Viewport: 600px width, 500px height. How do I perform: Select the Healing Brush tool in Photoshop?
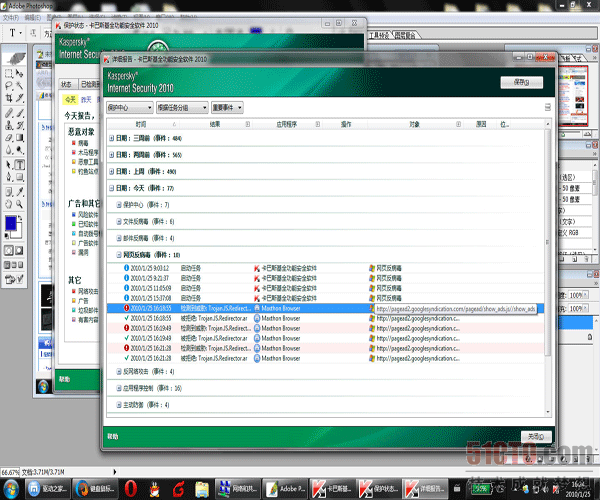point(8,112)
